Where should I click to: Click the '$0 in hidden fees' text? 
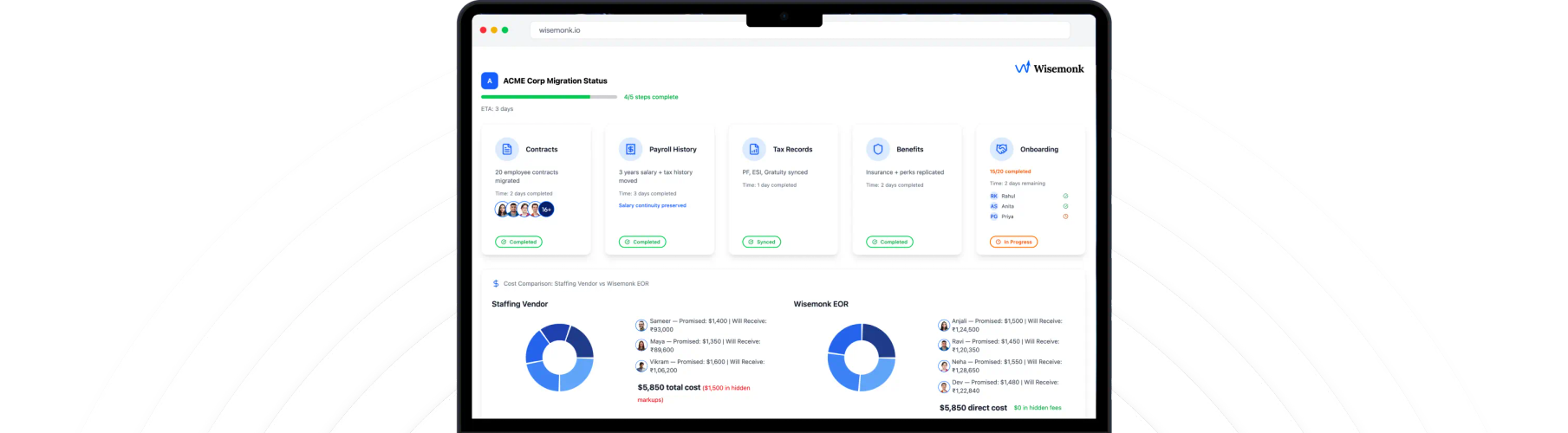pos(1038,408)
